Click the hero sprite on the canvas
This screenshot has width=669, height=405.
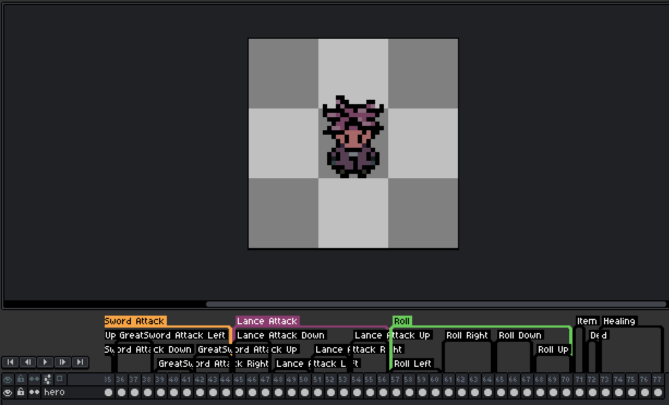[x=353, y=138]
